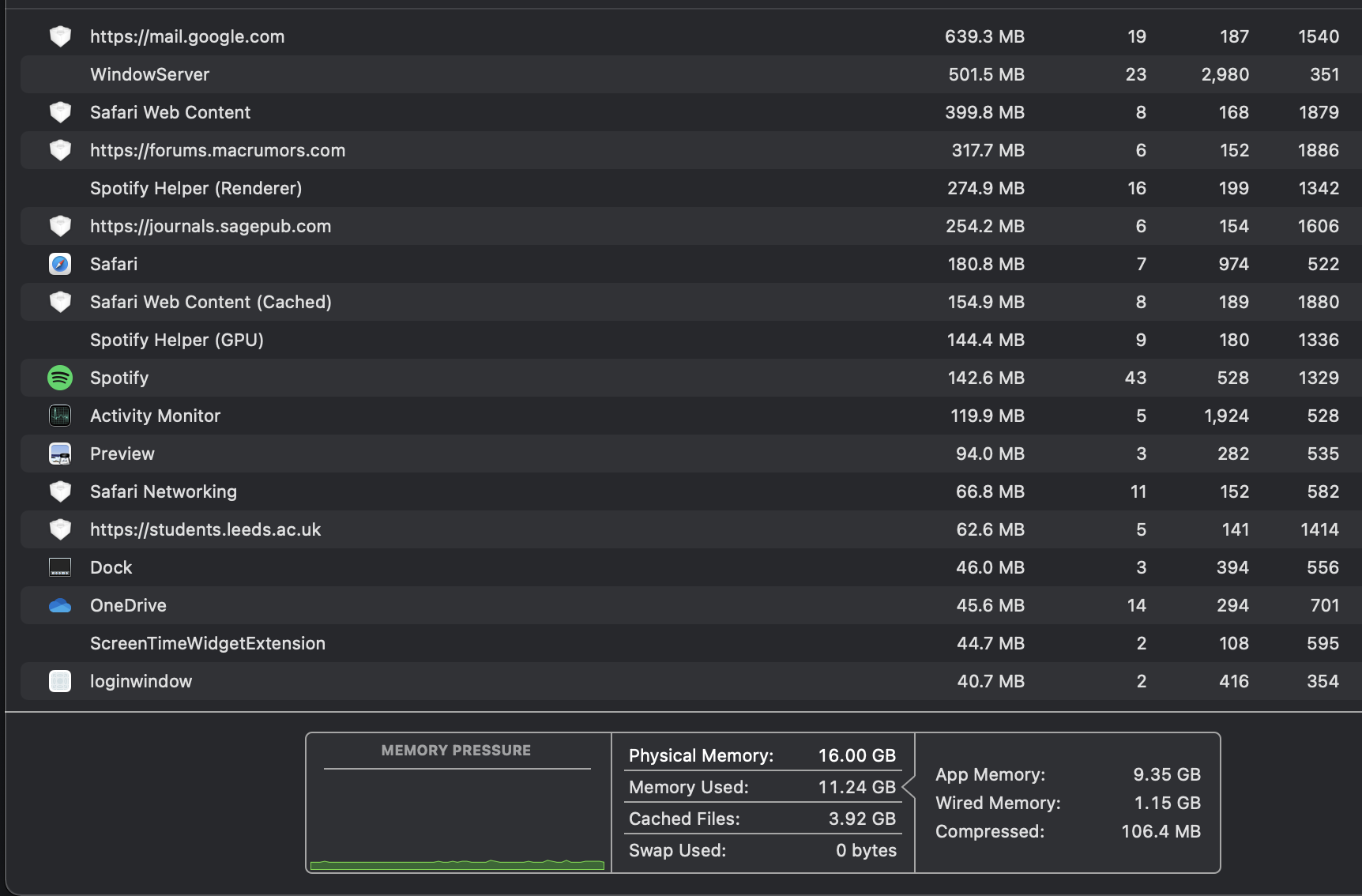Click the Physical Memory value
The width and height of the screenshot is (1362, 896).
pyautogui.click(x=856, y=755)
